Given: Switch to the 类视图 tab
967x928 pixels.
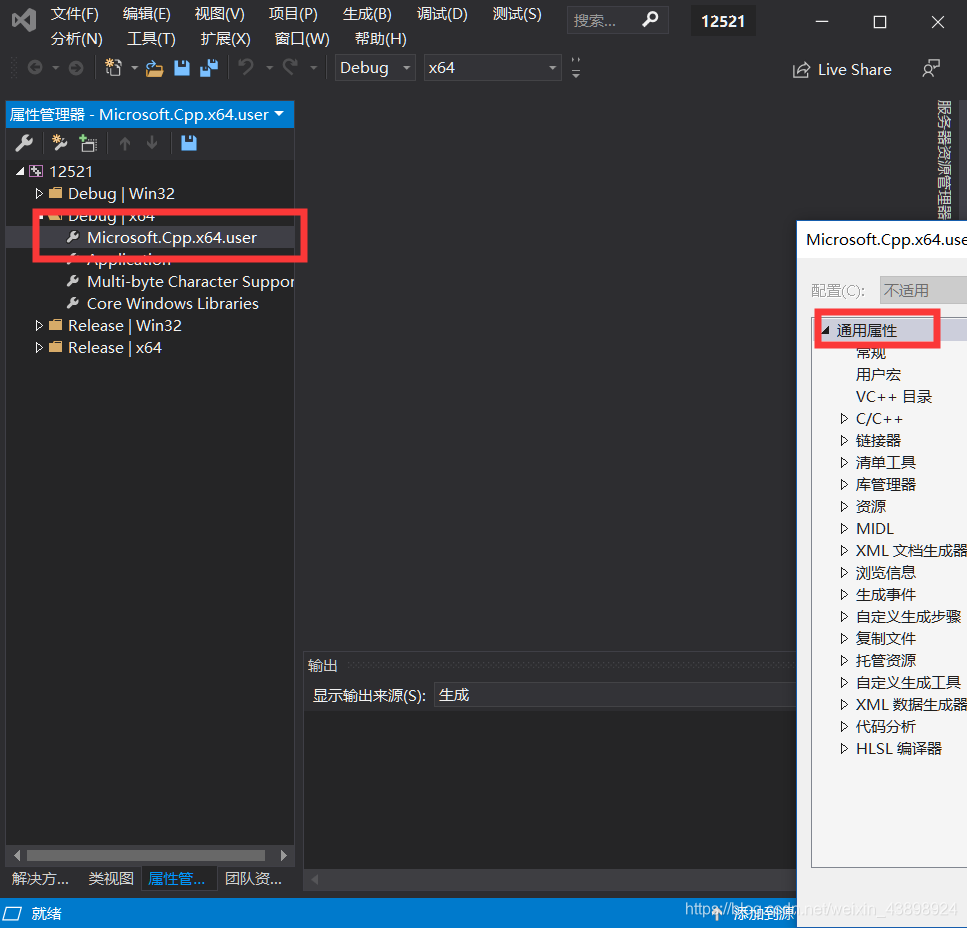Looking at the screenshot, I should (x=111, y=878).
